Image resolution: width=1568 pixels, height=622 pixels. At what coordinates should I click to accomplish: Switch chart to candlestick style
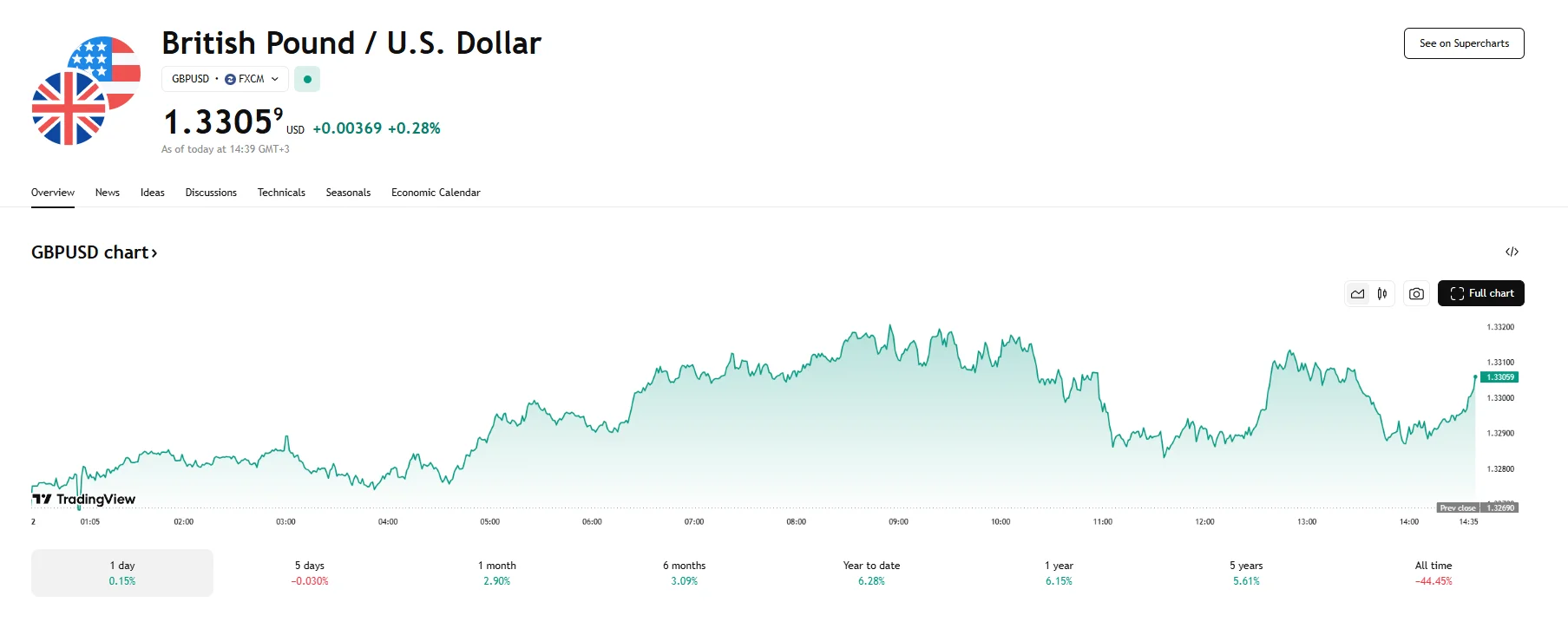(1382, 294)
